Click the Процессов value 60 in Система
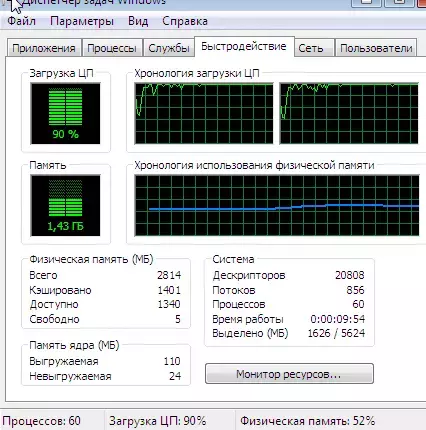 pos(358,304)
